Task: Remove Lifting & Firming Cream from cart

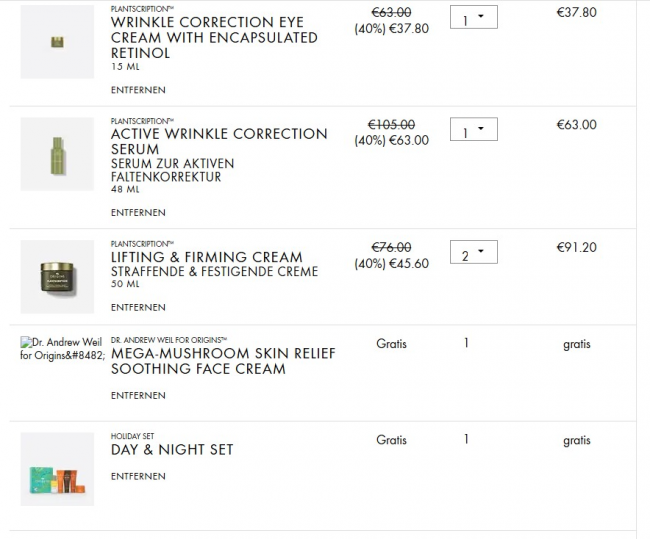Action: (x=138, y=307)
